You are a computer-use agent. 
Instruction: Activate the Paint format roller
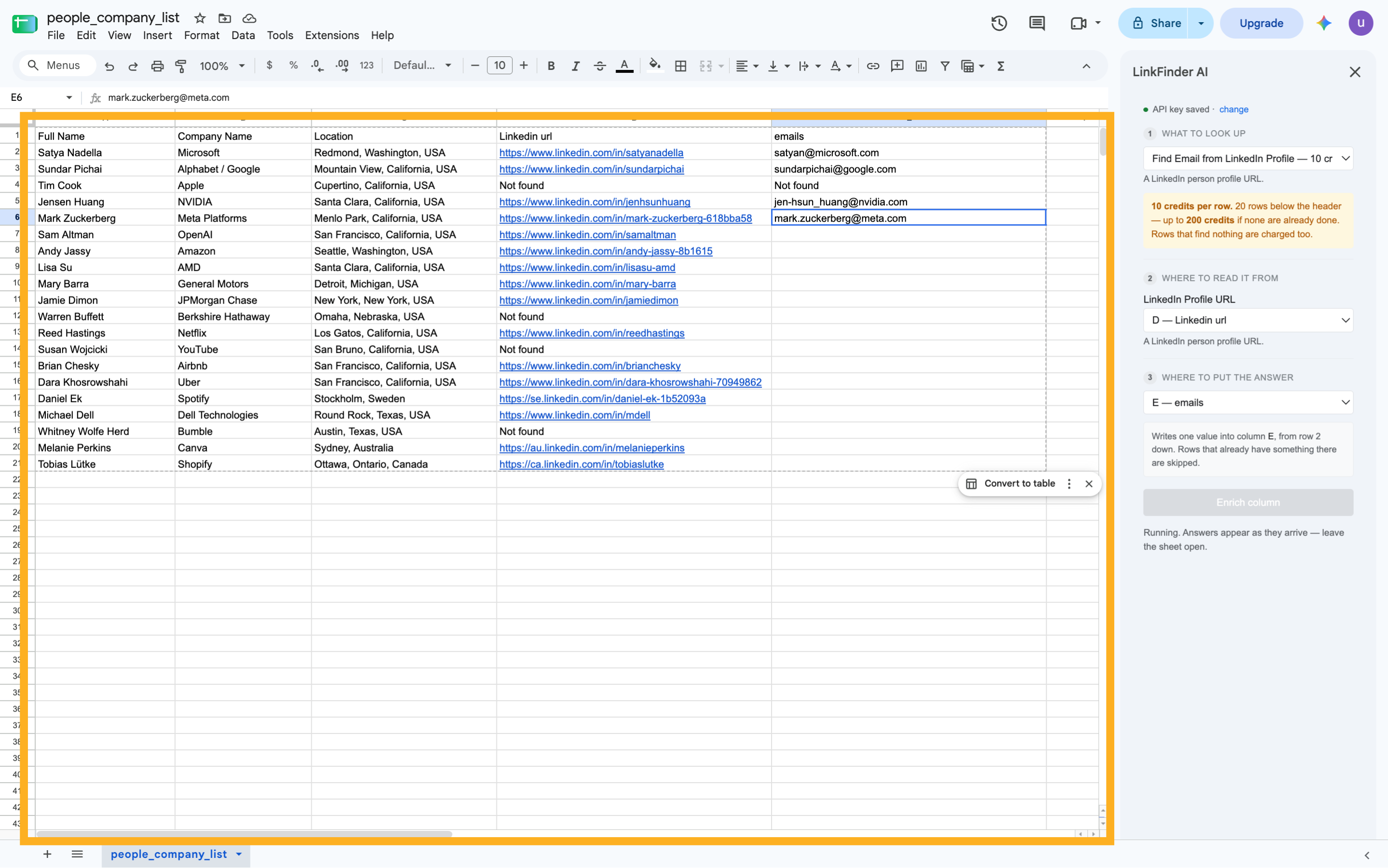pos(181,66)
